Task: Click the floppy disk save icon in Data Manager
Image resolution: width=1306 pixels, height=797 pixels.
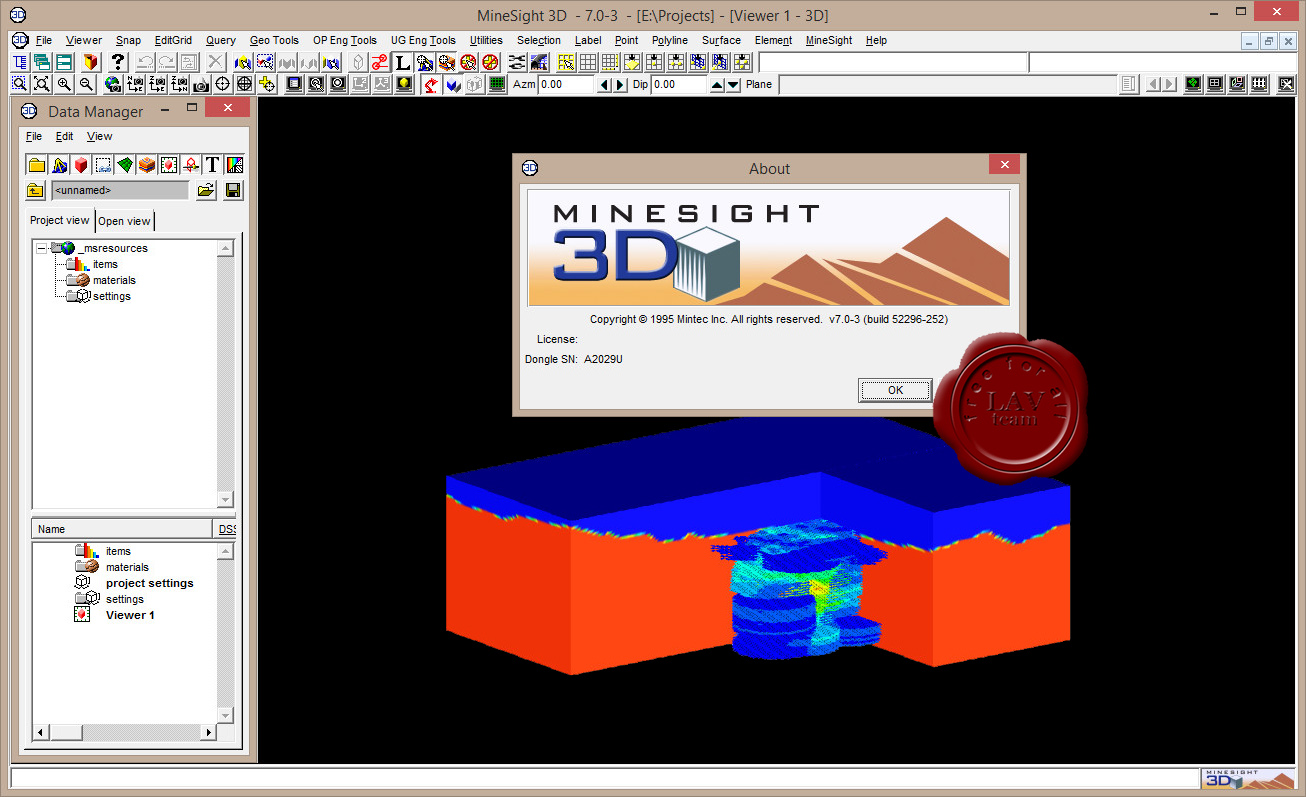Action: pos(234,190)
